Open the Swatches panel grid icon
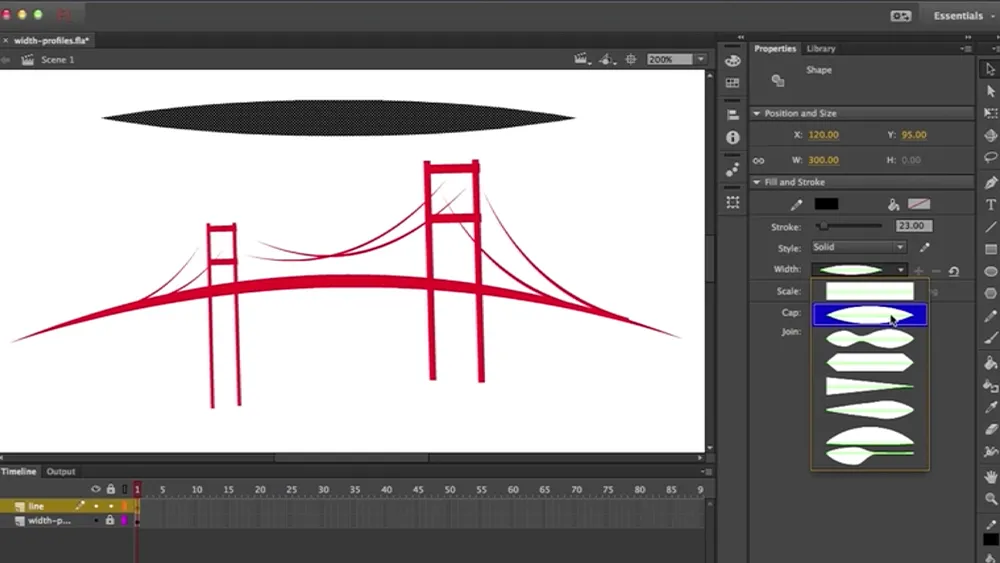This screenshot has width=1000, height=563. point(733,83)
